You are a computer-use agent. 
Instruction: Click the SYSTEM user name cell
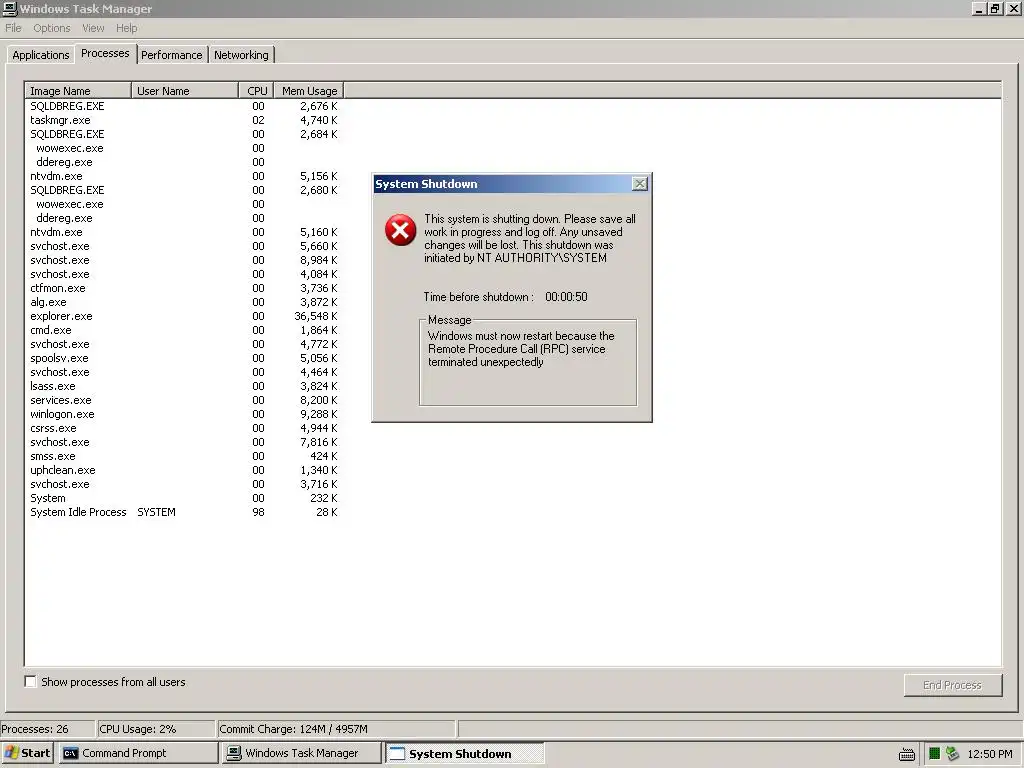tap(156, 512)
